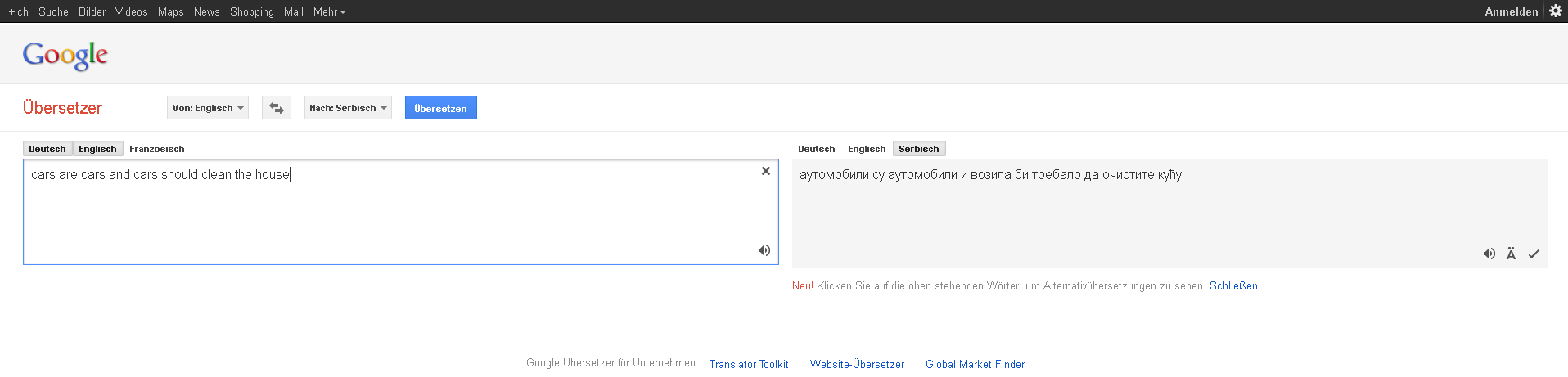This screenshot has width=1568, height=377.
Task: Expand the Mehr menu in top bar
Action: click(329, 11)
